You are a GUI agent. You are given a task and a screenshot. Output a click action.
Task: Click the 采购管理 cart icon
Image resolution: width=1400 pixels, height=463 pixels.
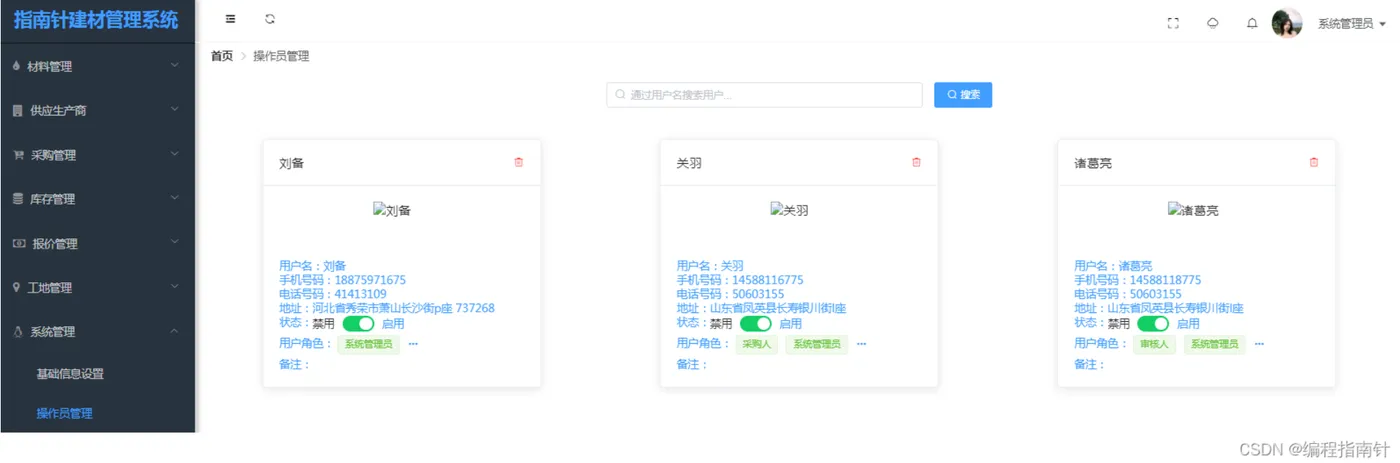click(18, 155)
